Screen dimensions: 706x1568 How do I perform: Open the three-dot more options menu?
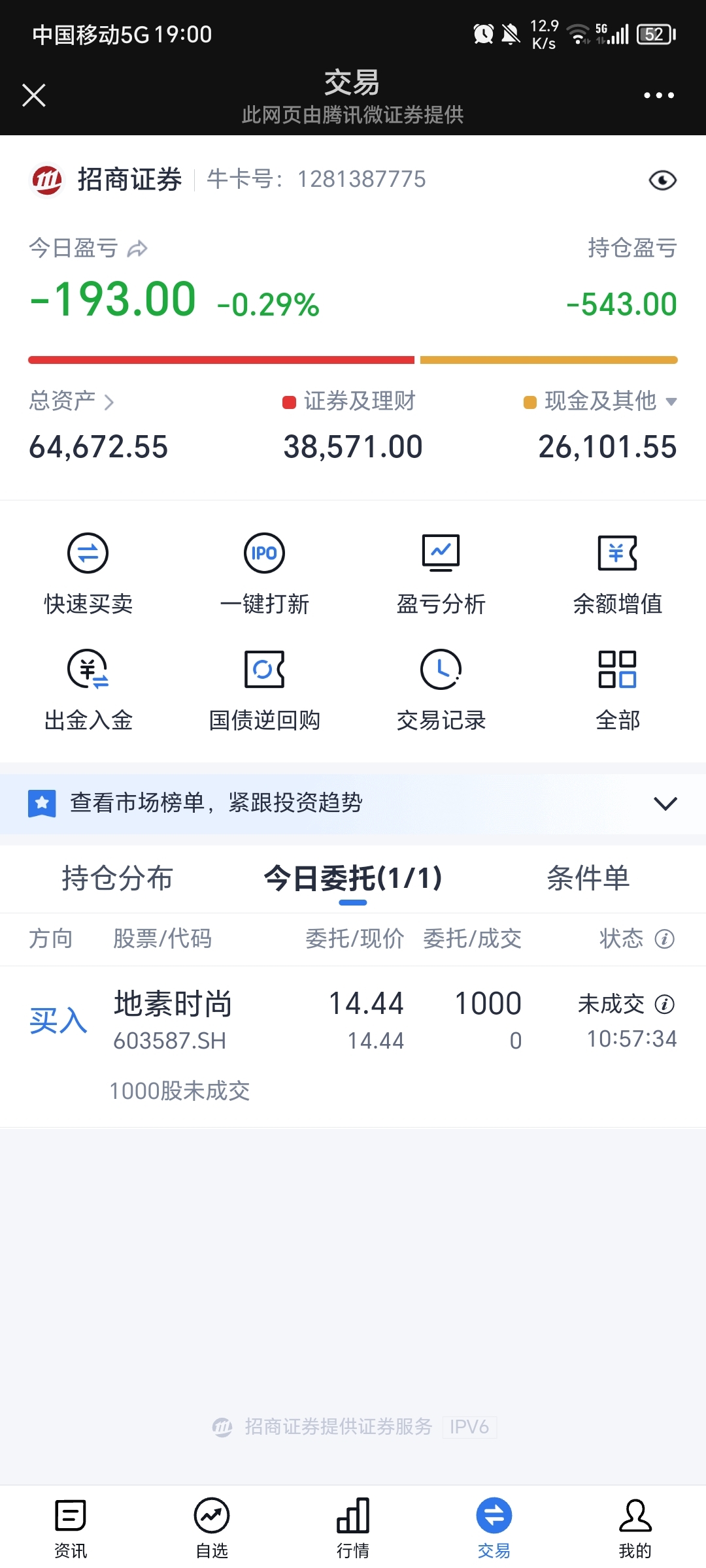658,95
